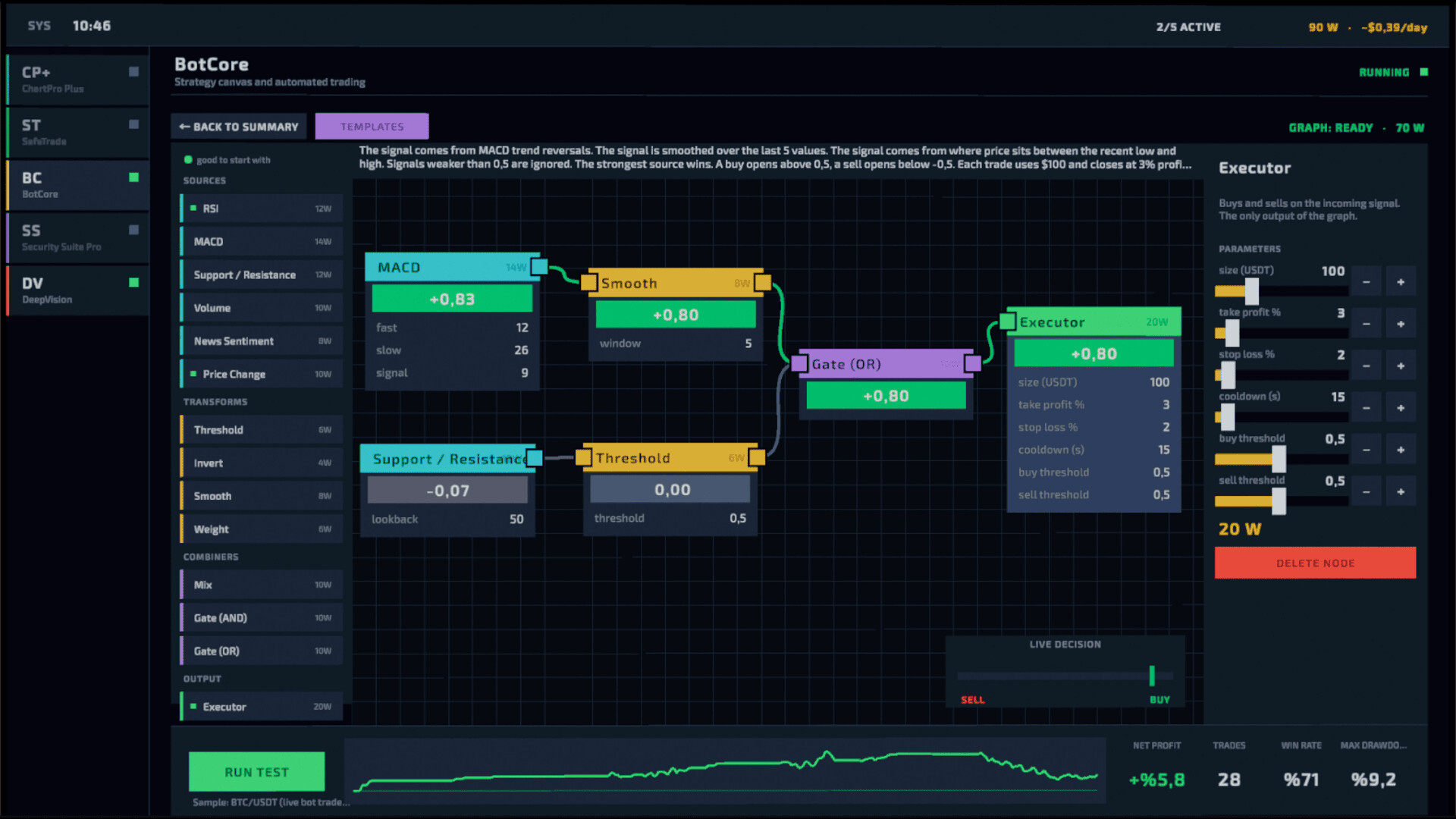Open the DV DeepVision app
The height and width of the screenshot is (819, 1456).
click(x=77, y=290)
